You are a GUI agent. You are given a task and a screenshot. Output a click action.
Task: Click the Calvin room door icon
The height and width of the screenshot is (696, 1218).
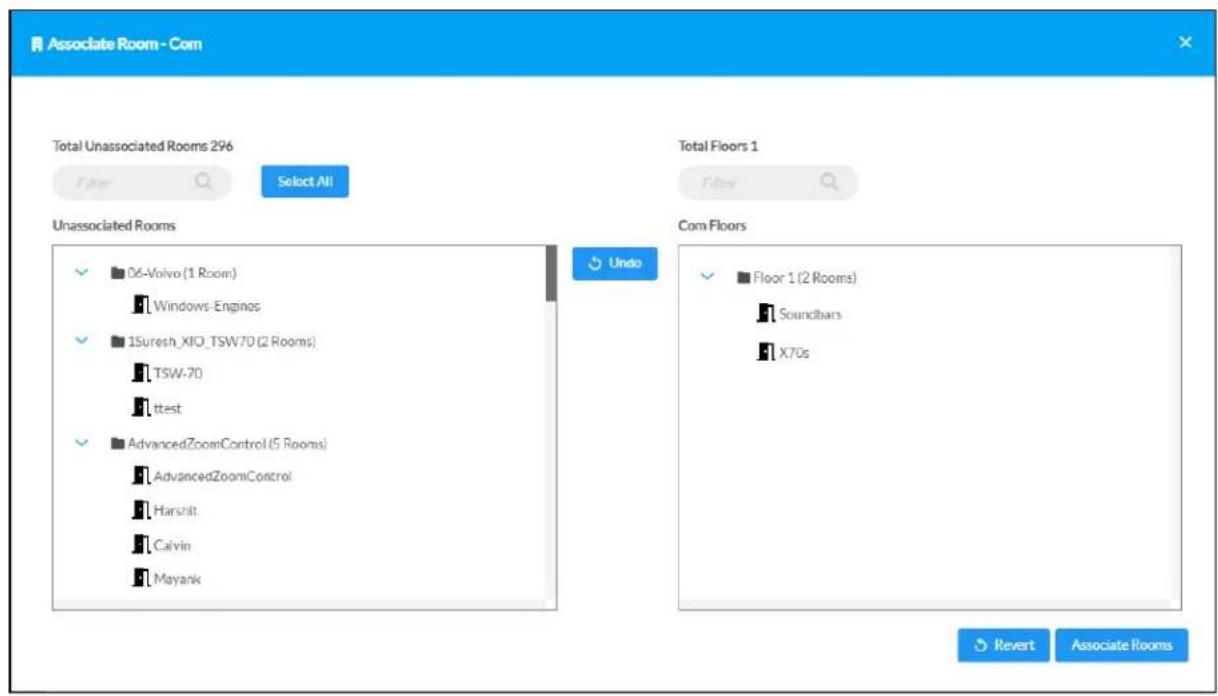pyautogui.click(x=141, y=544)
